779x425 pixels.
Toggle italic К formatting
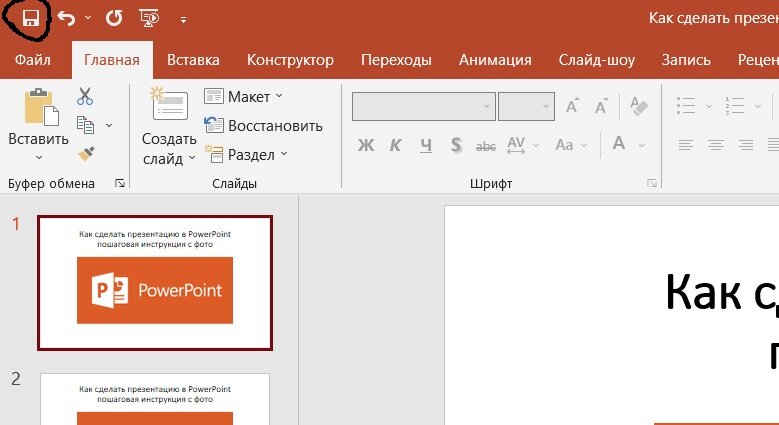[x=396, y=145]
